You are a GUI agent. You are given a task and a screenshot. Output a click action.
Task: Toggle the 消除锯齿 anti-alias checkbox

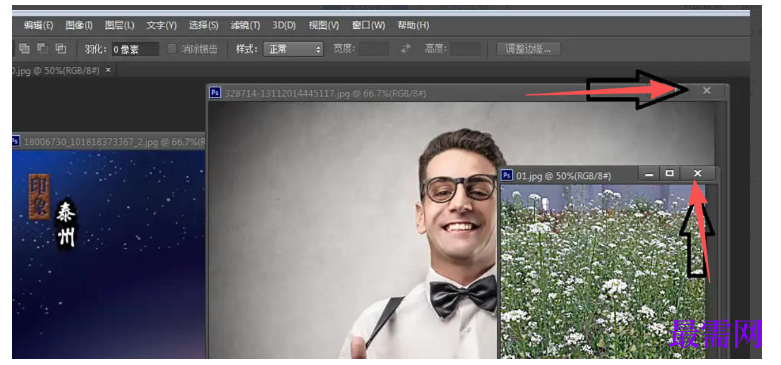coord(172,49)
